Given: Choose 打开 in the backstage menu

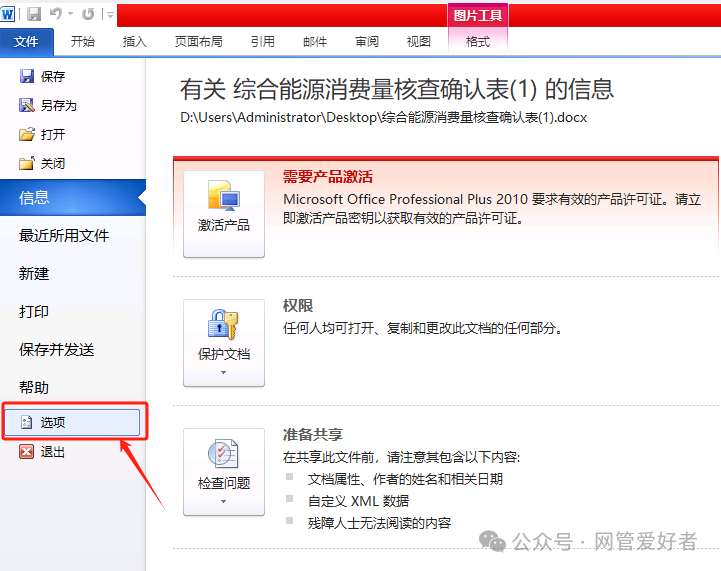Looking at the screenshot, I should click(53, 134).
